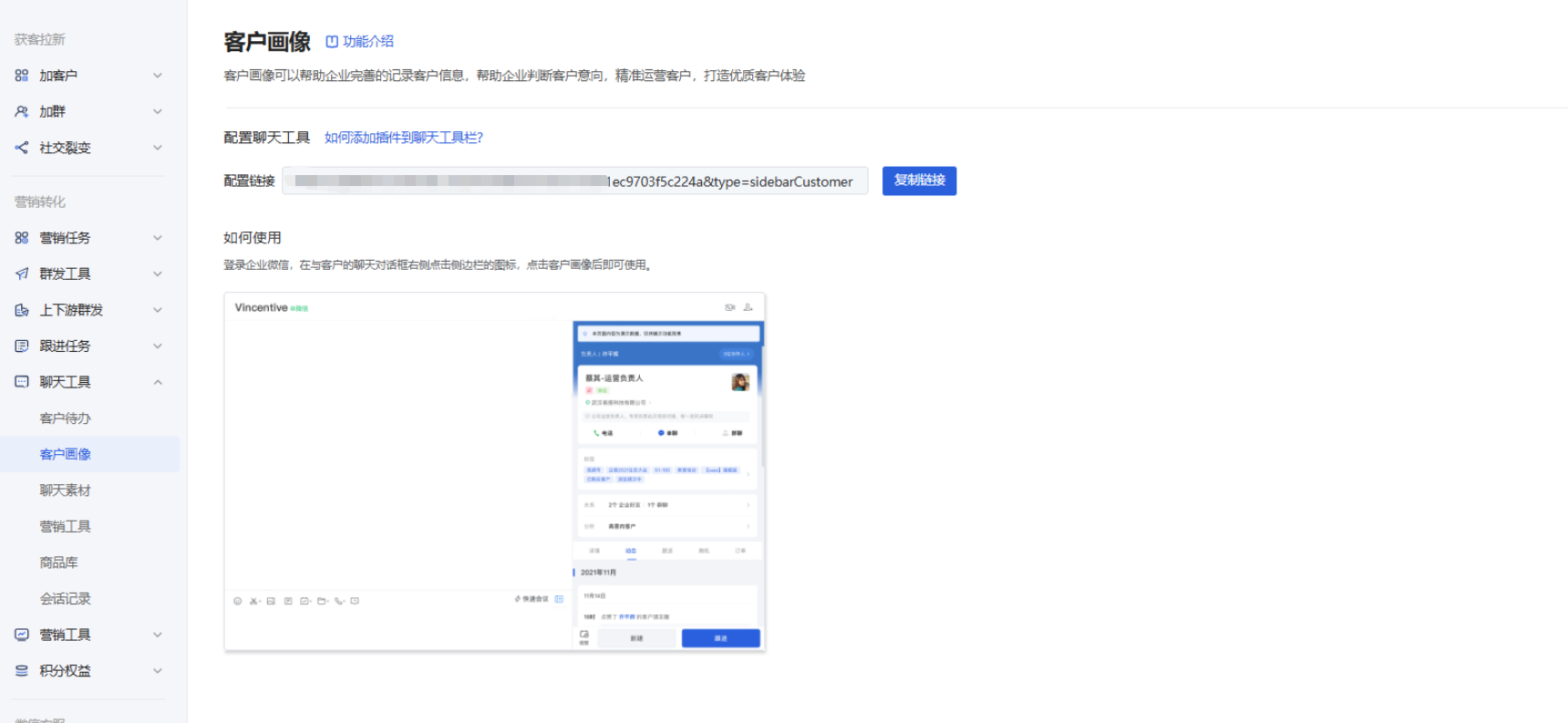Image resolution: width=1568 pixels, height=723 pixels.
Task: Expand the 群发工具 chevron
Action: [158, 274]
